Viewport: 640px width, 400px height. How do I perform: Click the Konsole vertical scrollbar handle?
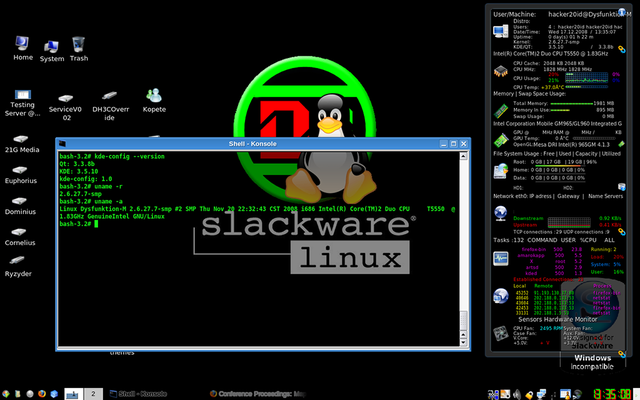(x=463, y=320)
